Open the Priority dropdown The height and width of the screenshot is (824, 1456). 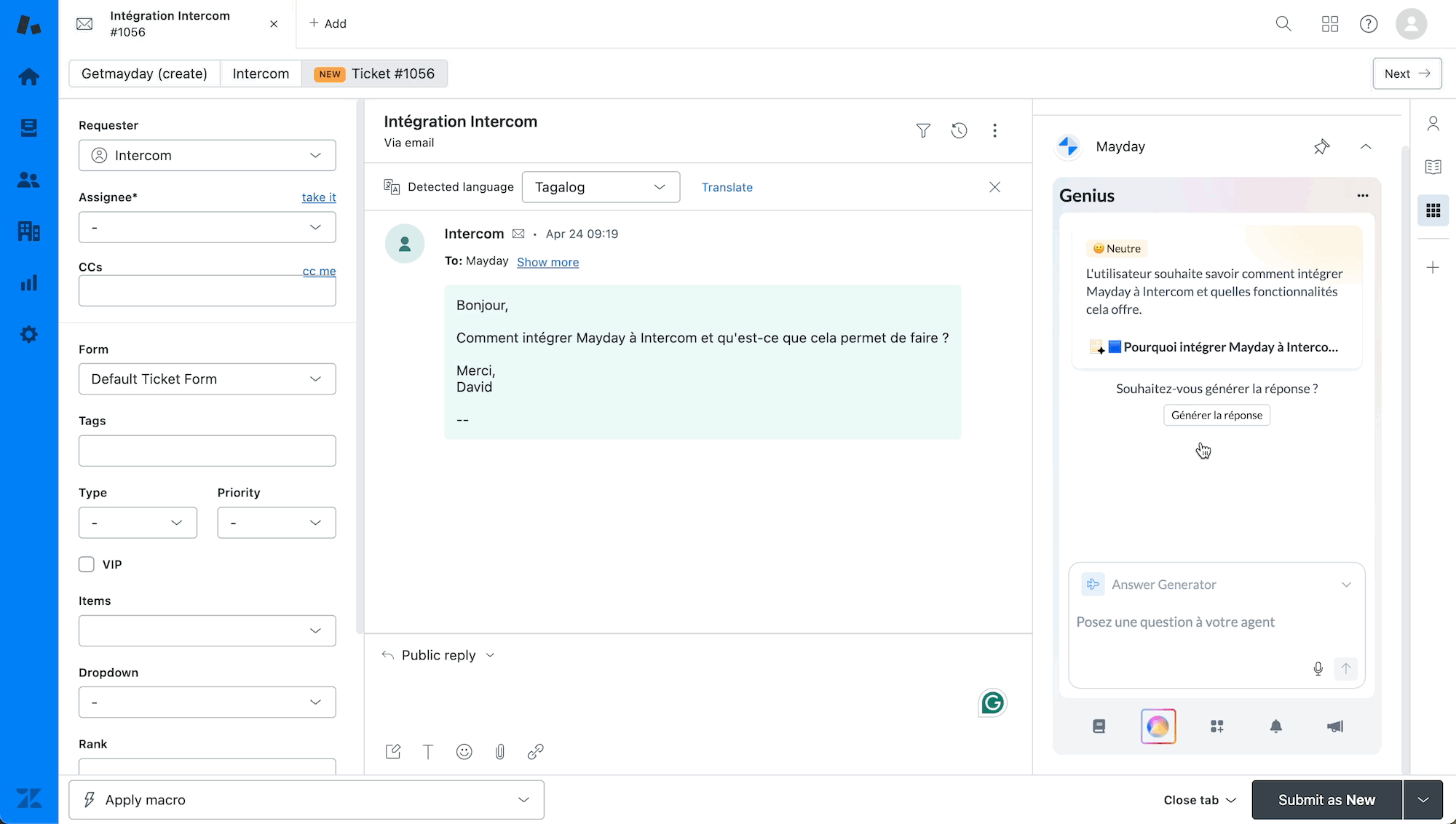[276, 522]
